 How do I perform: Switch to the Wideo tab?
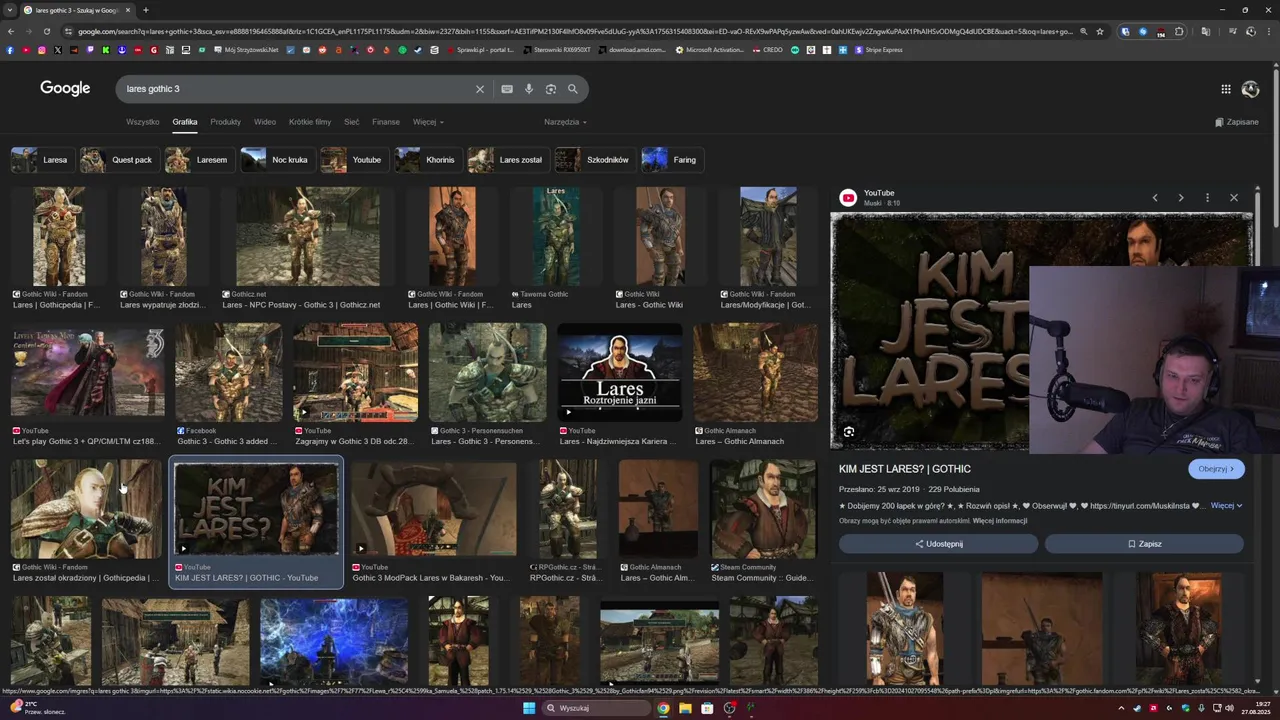point(265,122)
